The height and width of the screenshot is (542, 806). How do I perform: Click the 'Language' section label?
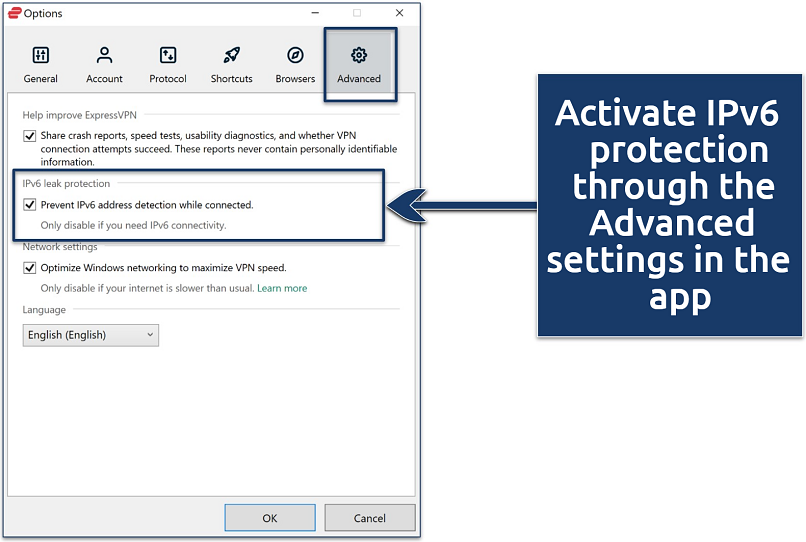pos(44,310)
